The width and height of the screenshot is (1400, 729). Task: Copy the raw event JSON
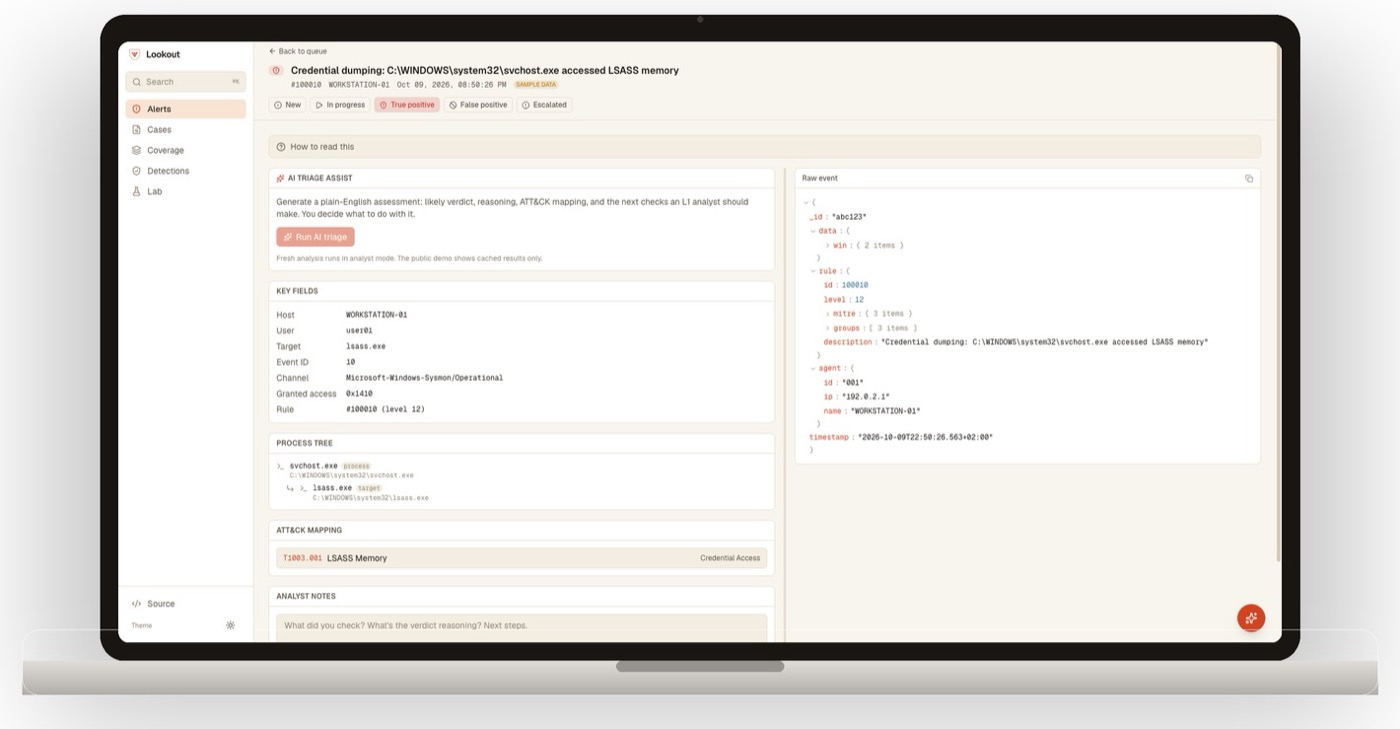pos(1249,179)
